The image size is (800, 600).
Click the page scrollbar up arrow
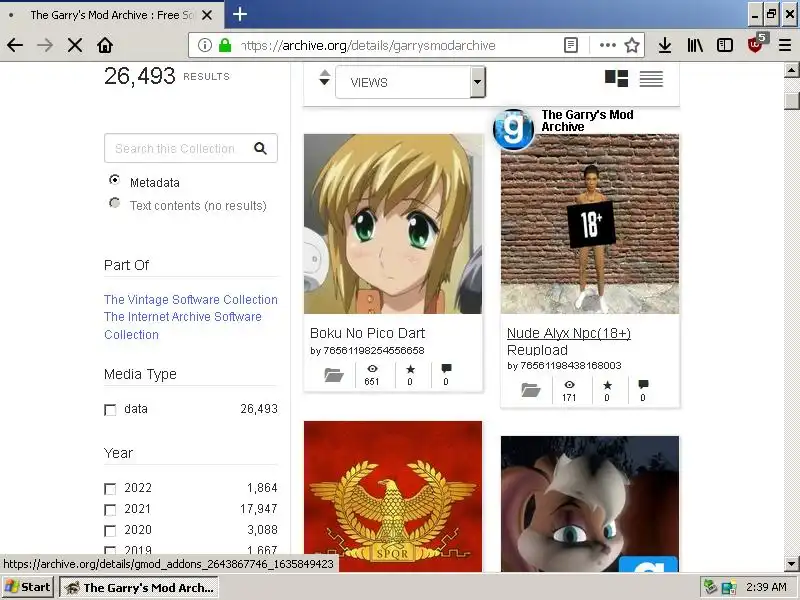[x=791, y=70]
